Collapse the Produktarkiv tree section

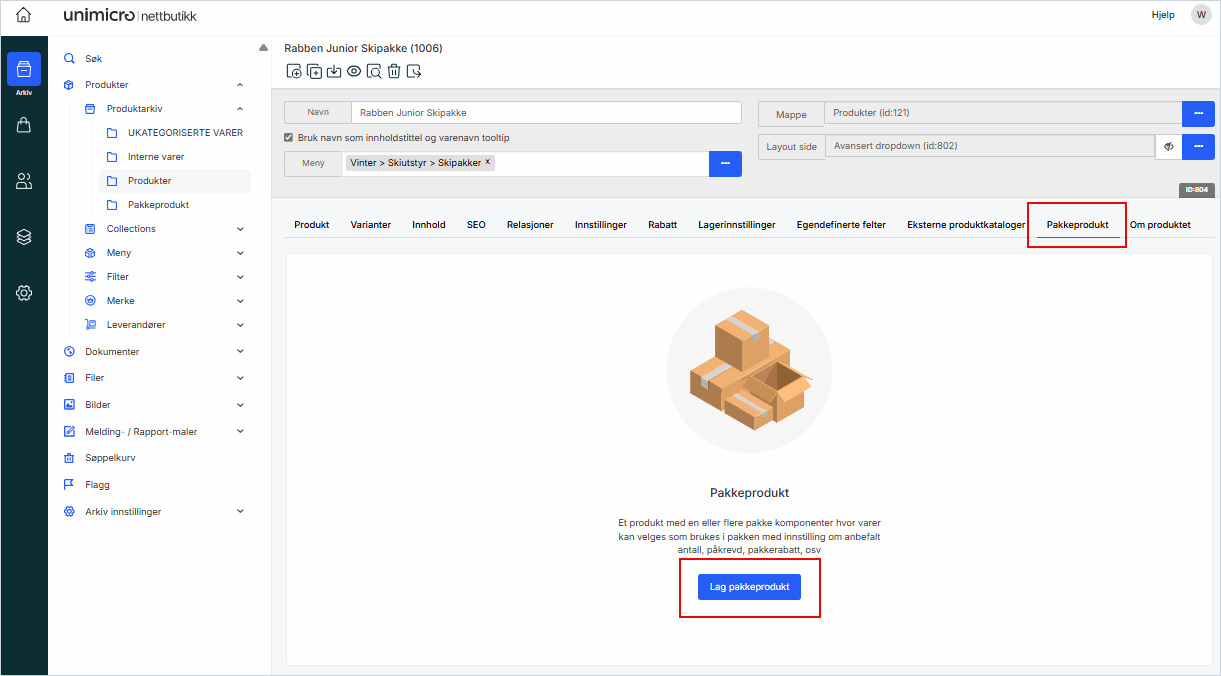tap(239, 108)
